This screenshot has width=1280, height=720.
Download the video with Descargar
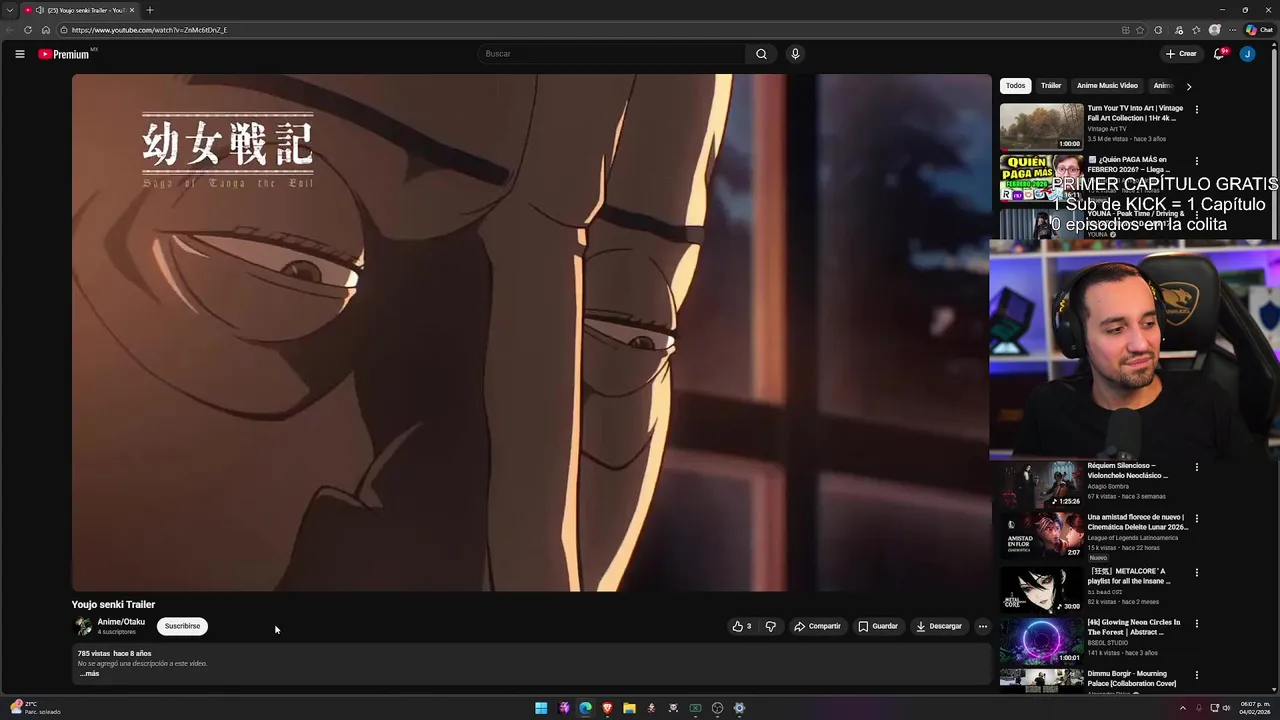[939, 626]
